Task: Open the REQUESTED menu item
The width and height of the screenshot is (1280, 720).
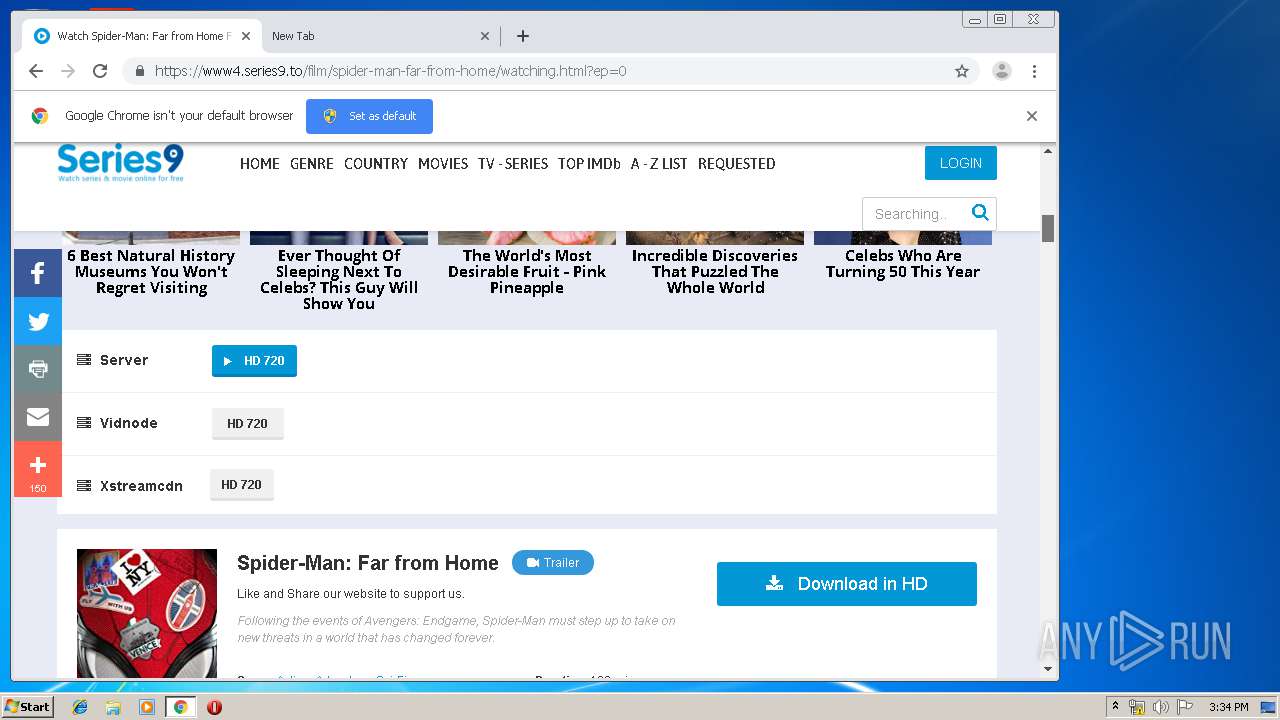Action: pyautogui.click(x=737, y=164)
